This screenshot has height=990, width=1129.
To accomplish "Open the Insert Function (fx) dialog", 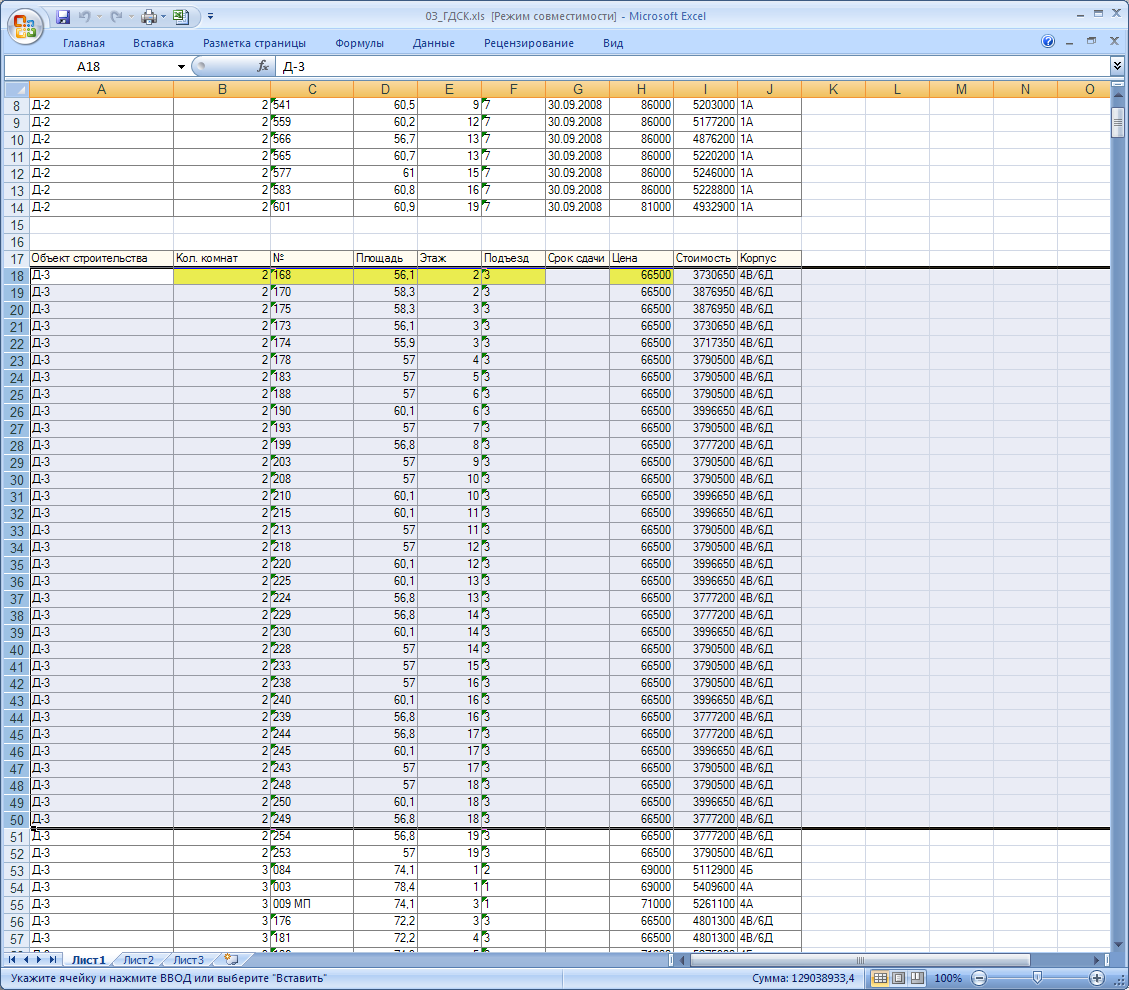I will 263,67.
